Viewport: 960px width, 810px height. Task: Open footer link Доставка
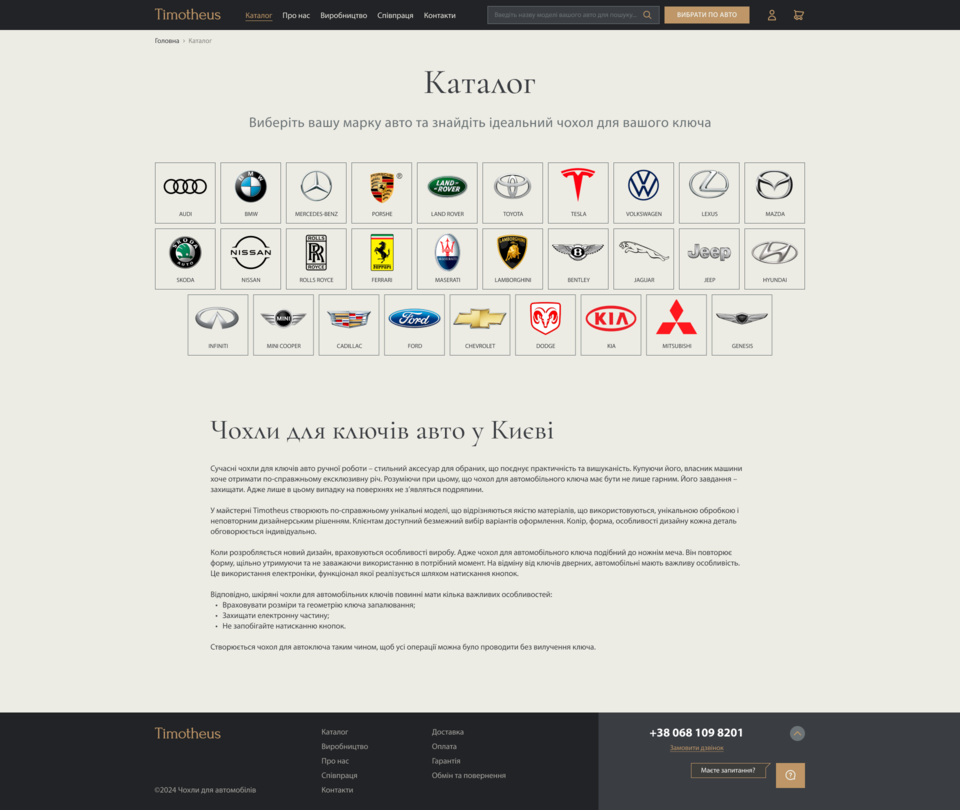(x=448, y=732)
